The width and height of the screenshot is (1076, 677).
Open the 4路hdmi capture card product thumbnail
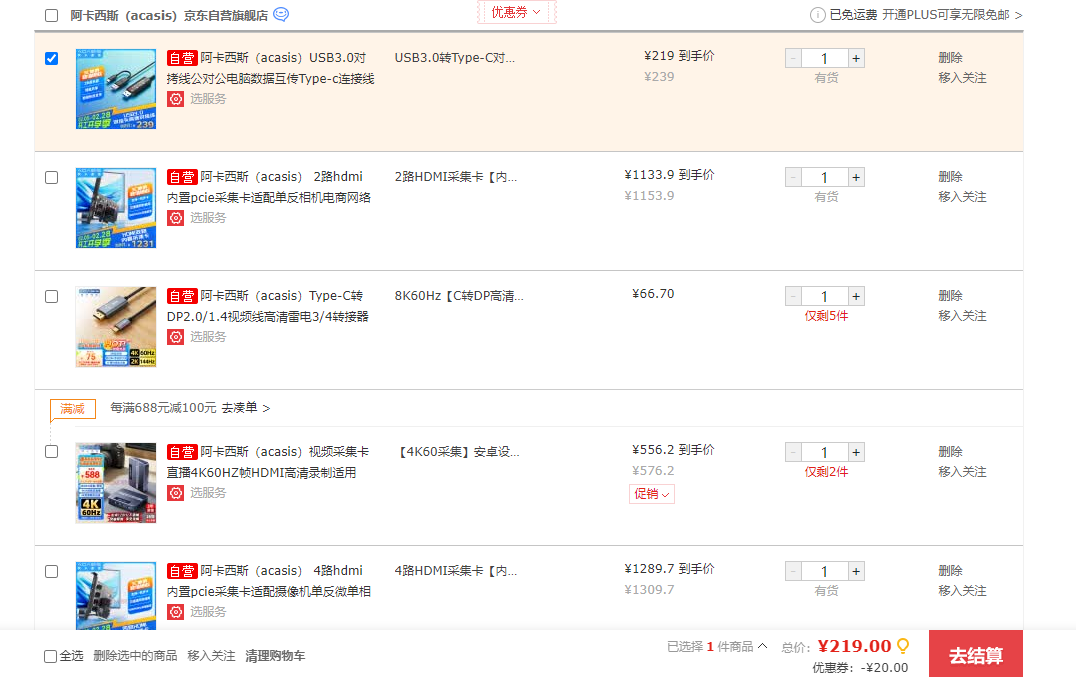pos(116,595)
